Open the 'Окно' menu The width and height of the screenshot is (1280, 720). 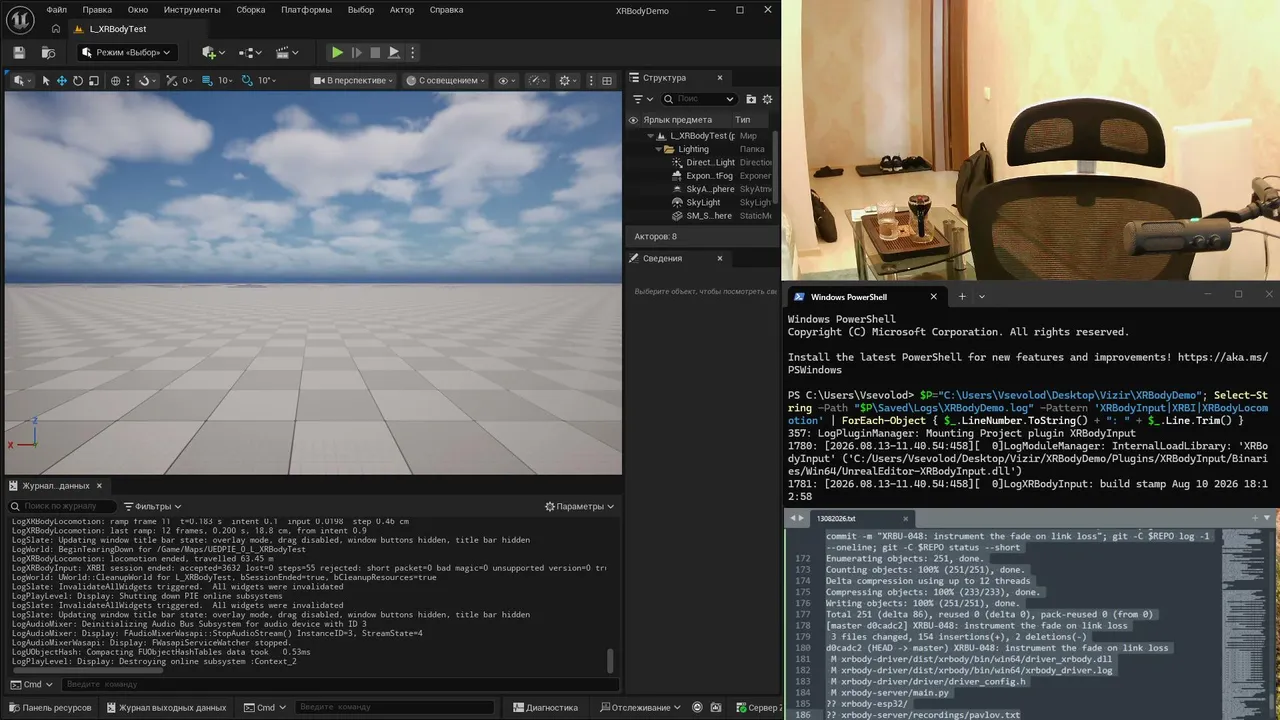point(138,10)
